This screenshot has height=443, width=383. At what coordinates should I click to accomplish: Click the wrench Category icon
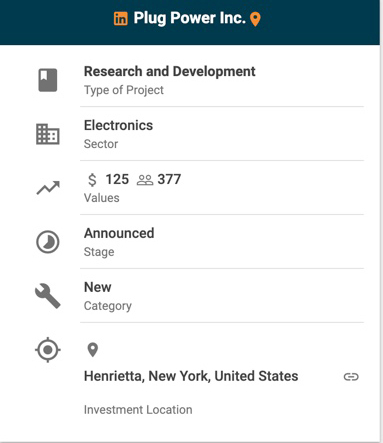click(x=48, y=296)
